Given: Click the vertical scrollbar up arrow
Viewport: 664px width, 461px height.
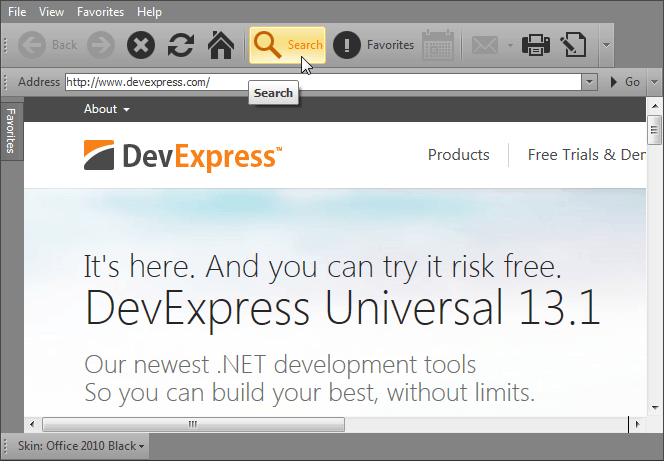Looking at the screenshot, I should 655,106.
